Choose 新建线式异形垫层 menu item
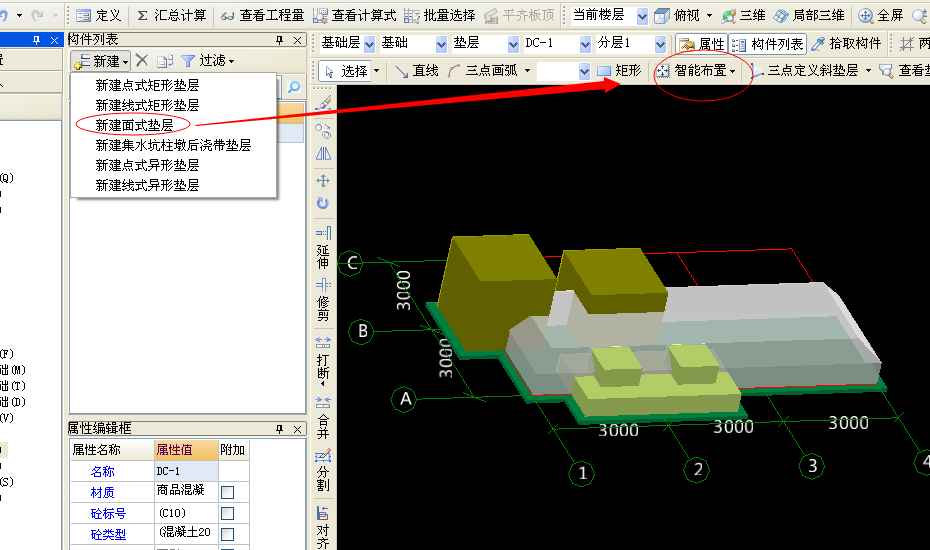Viewport: 930px width, 550px height. click(147, 186)
